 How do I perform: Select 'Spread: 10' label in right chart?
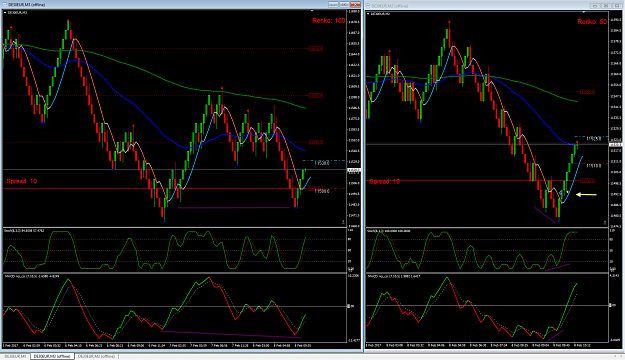pyautogui.click(x=385, y=181)
